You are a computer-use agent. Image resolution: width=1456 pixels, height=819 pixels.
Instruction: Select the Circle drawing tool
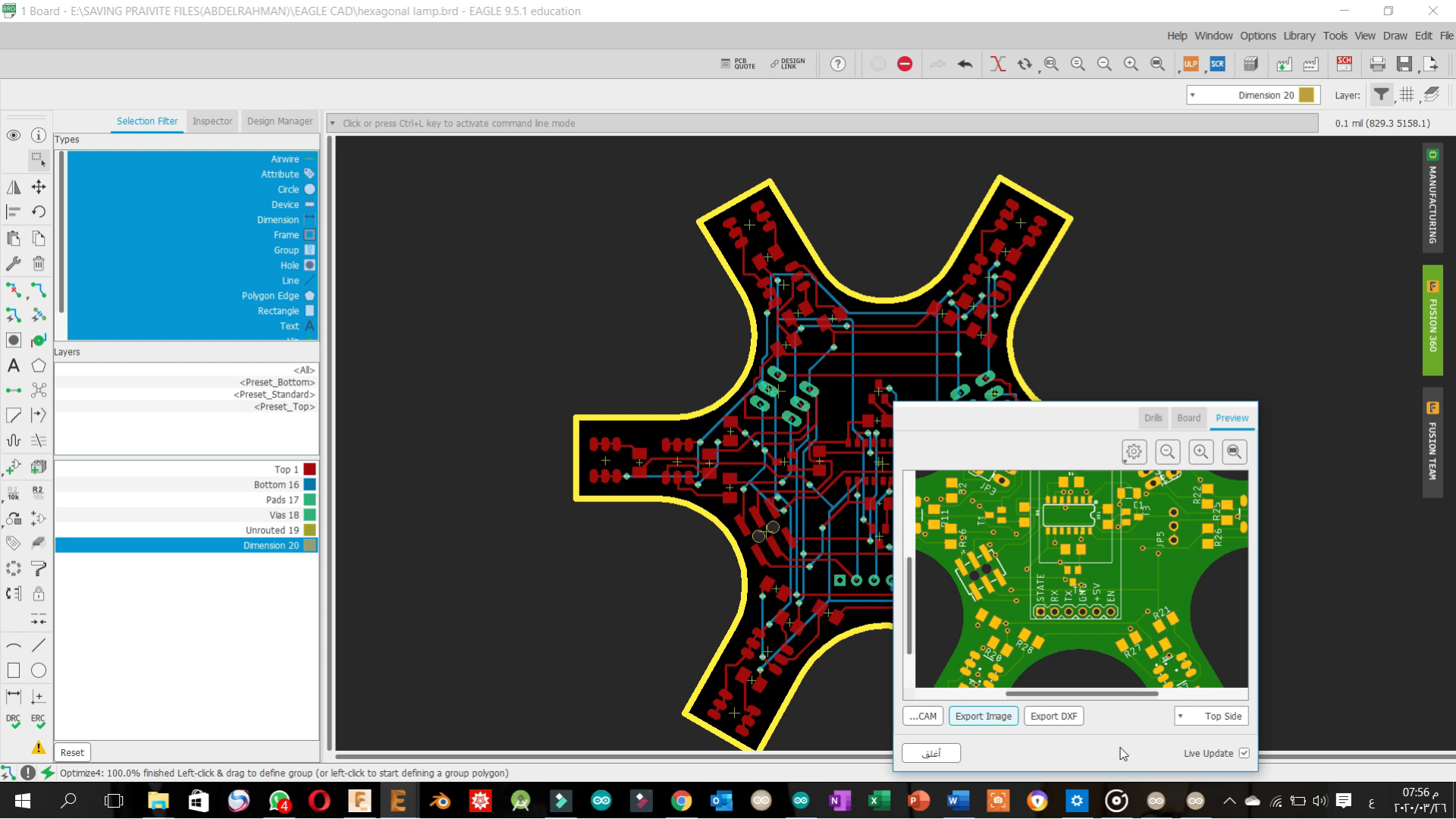pyautogui.click(x=39, y=670)
